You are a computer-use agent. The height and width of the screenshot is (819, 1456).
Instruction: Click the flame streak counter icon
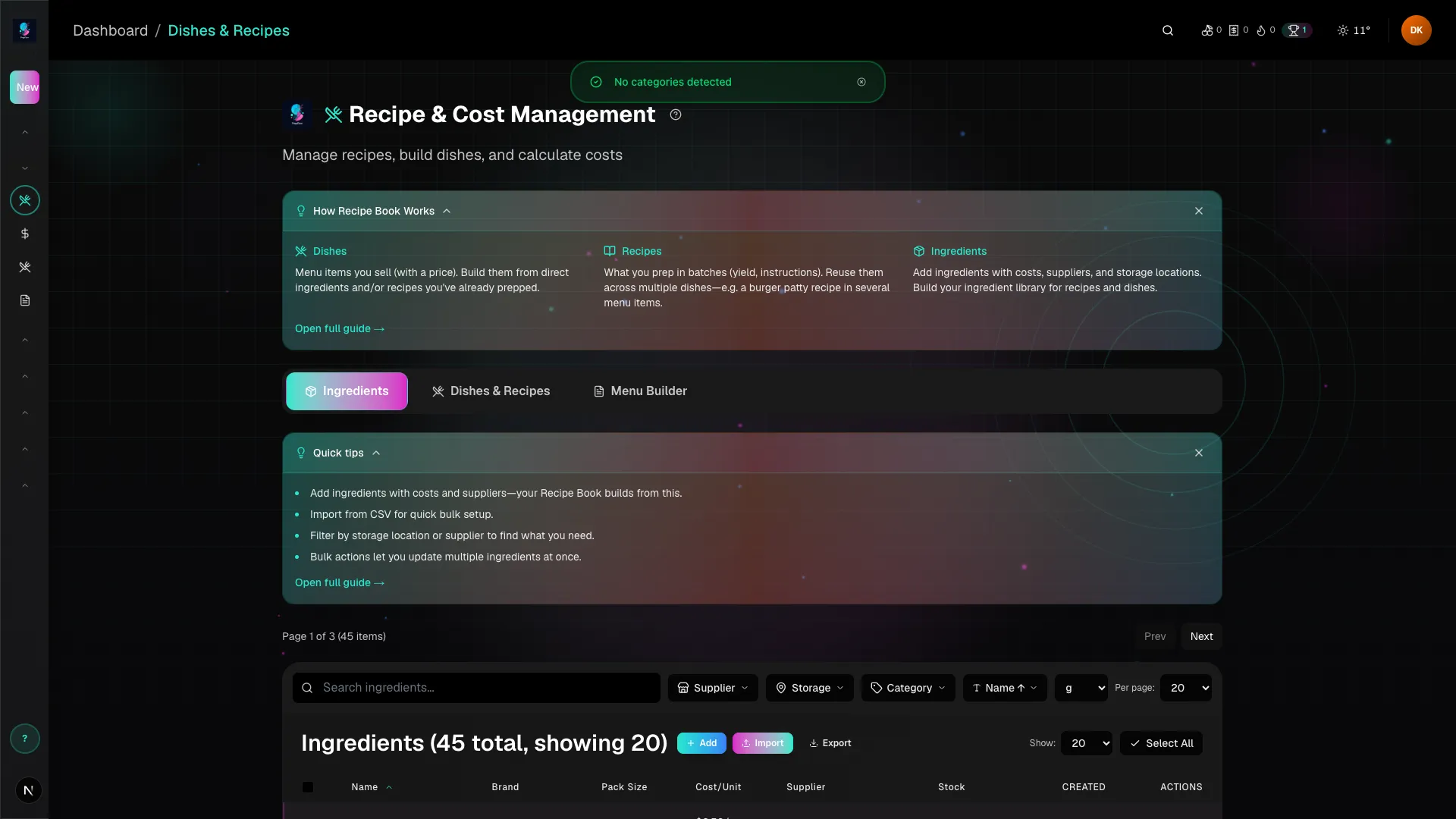(1261, 30)
